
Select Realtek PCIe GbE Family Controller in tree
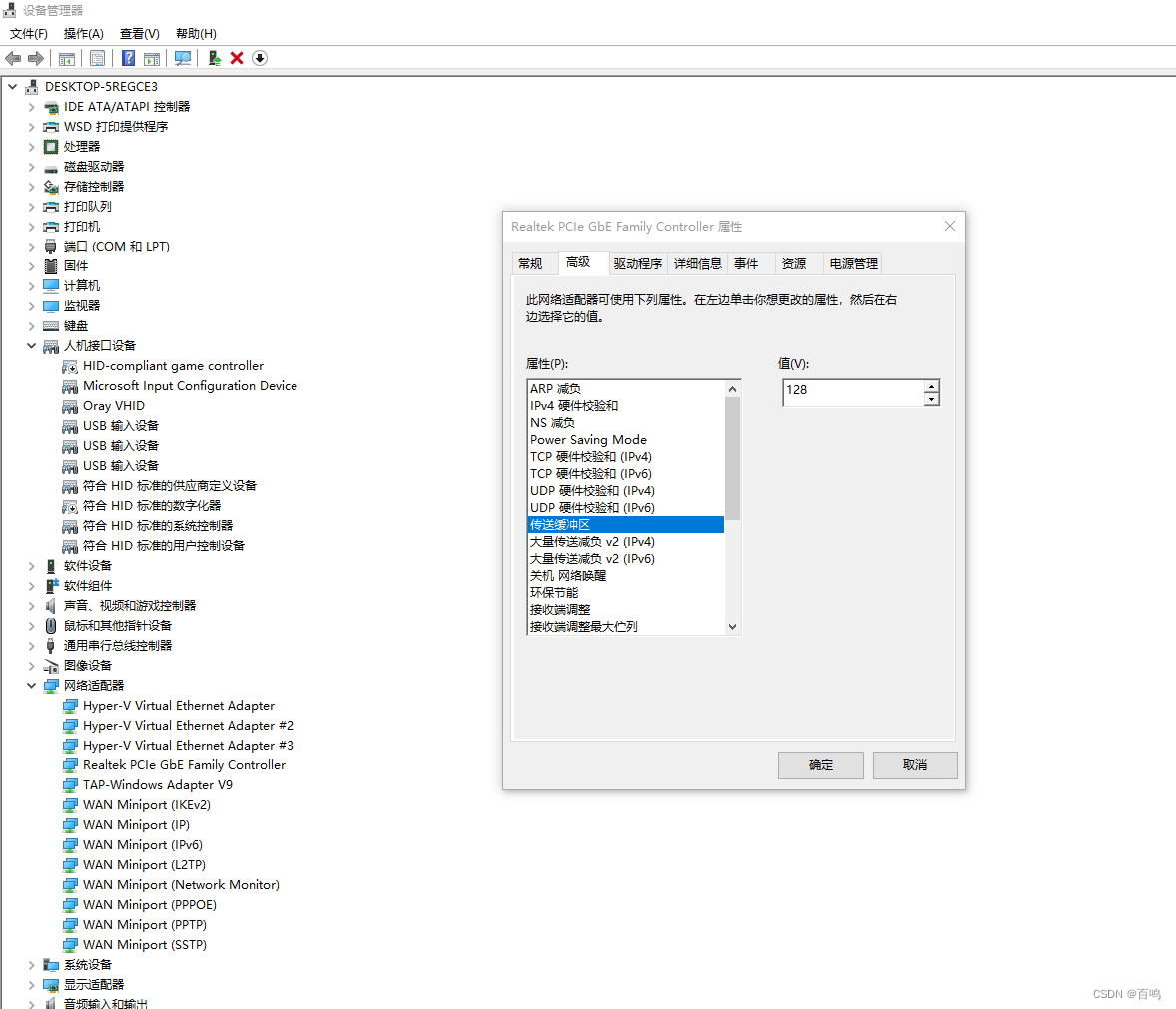click(184, 765)
